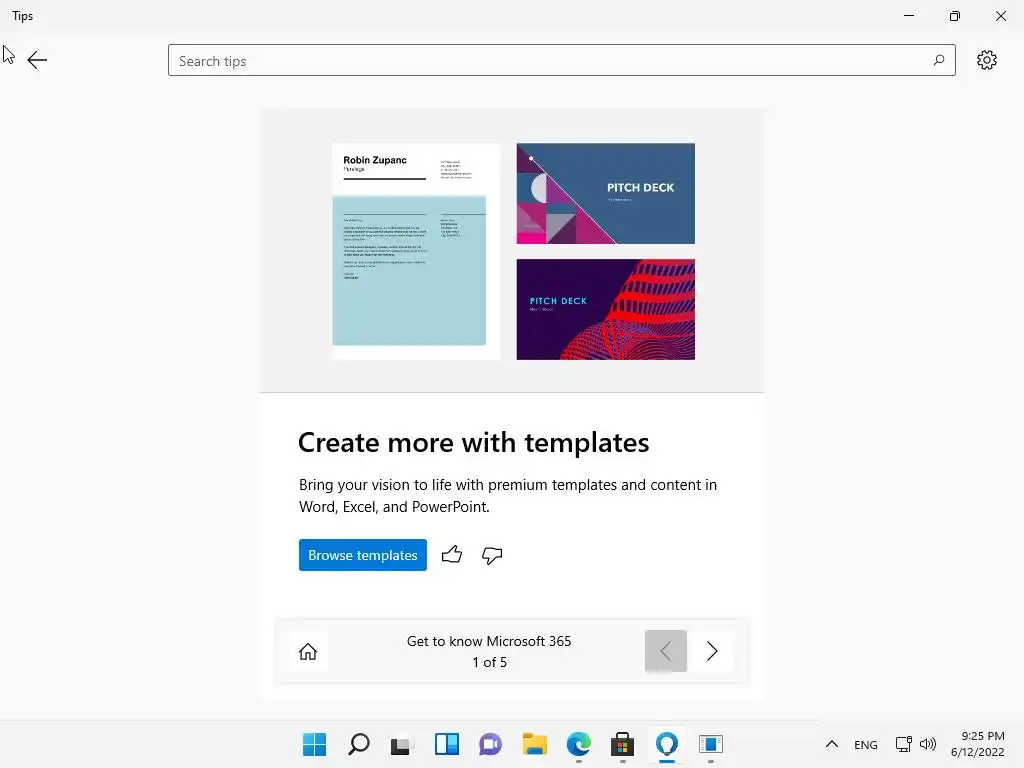
Task: Click the search magnifier in Search tips box
Action: (x=938, y=60)
